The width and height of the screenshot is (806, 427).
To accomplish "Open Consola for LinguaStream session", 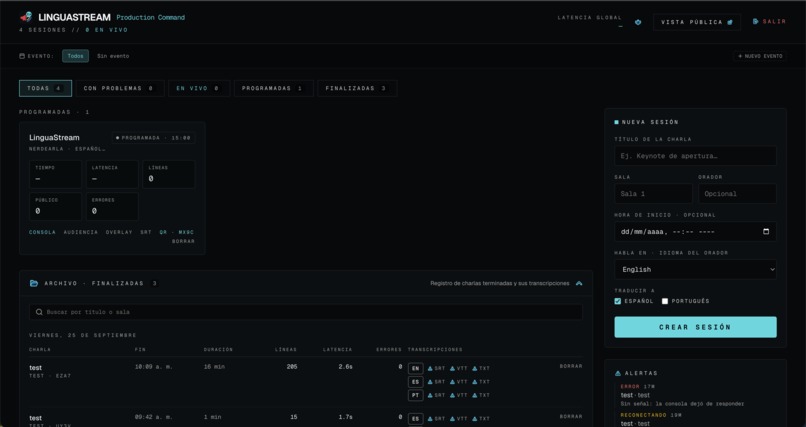I will [42, 232].
